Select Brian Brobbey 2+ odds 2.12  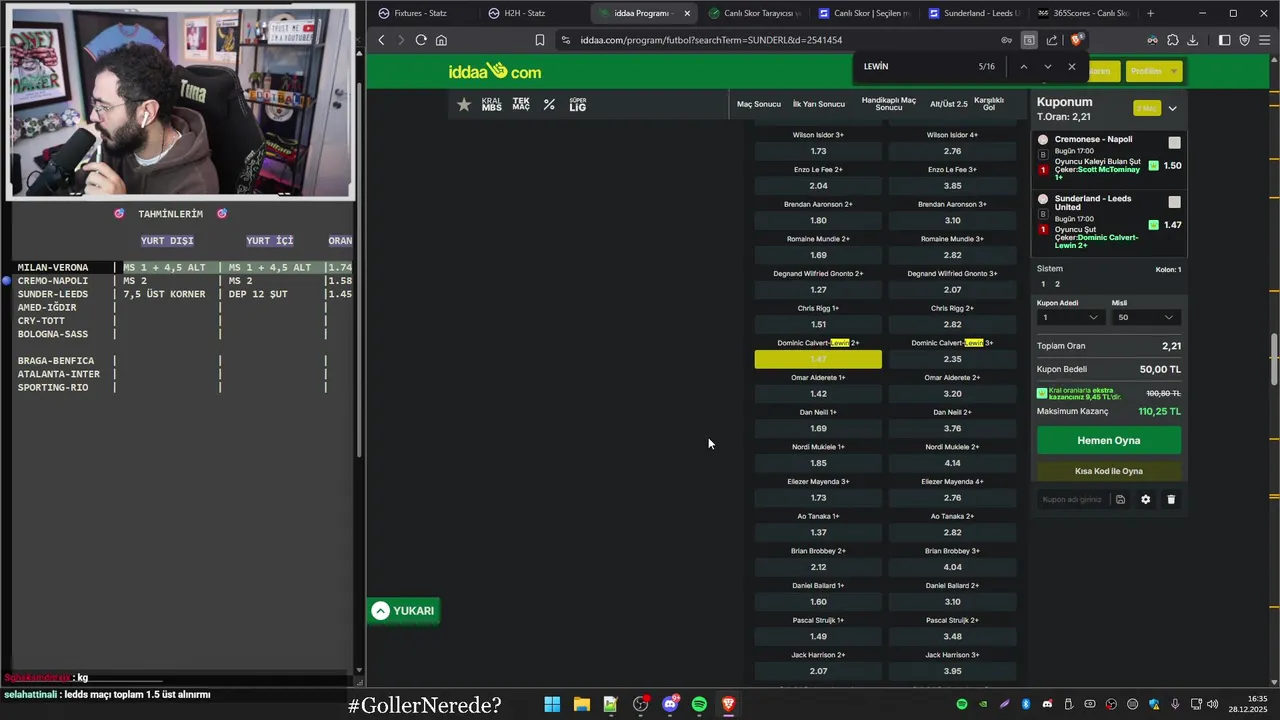pyautogui.click(x=818, y=567)
